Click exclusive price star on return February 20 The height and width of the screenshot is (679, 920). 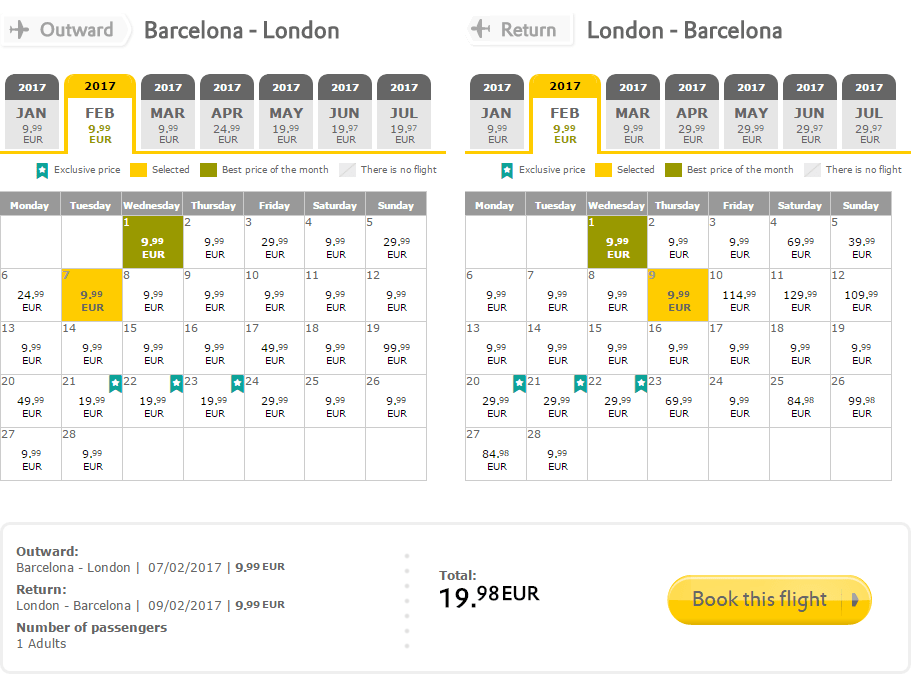coord(519,384)
